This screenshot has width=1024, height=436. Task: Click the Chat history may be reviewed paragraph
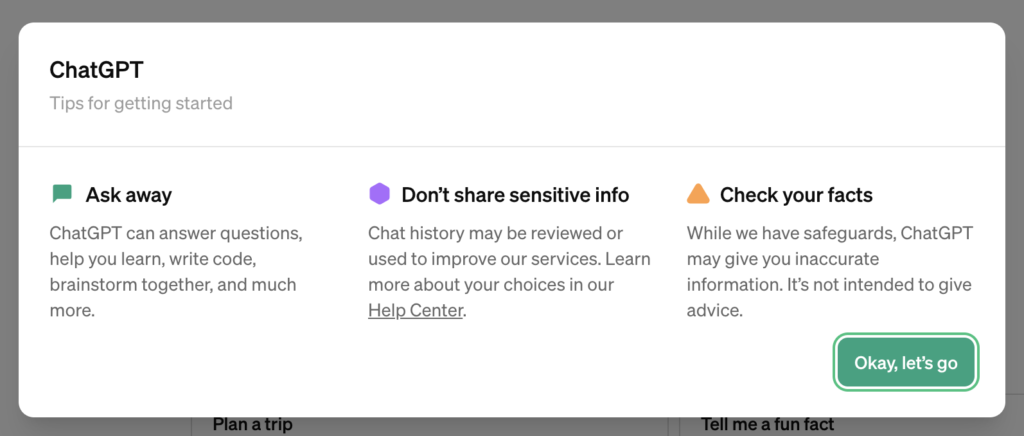[x=509, y=272]
